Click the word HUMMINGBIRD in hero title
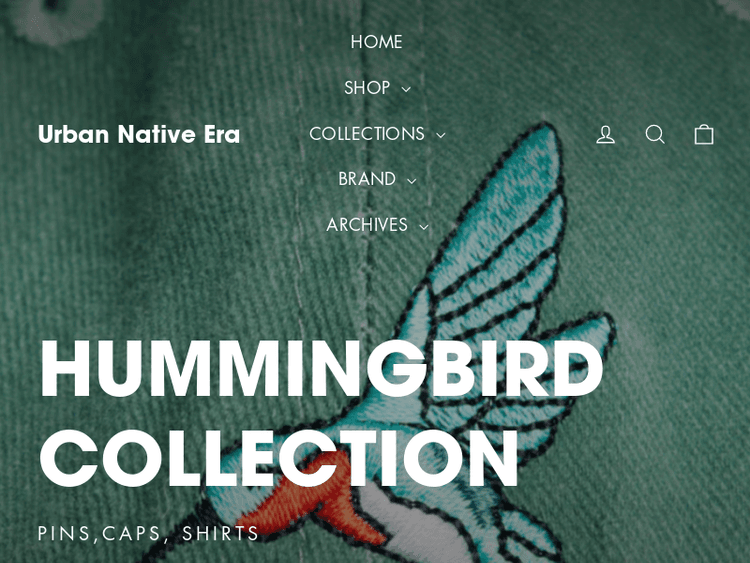The image size is (750, 563). click(321, 368)
